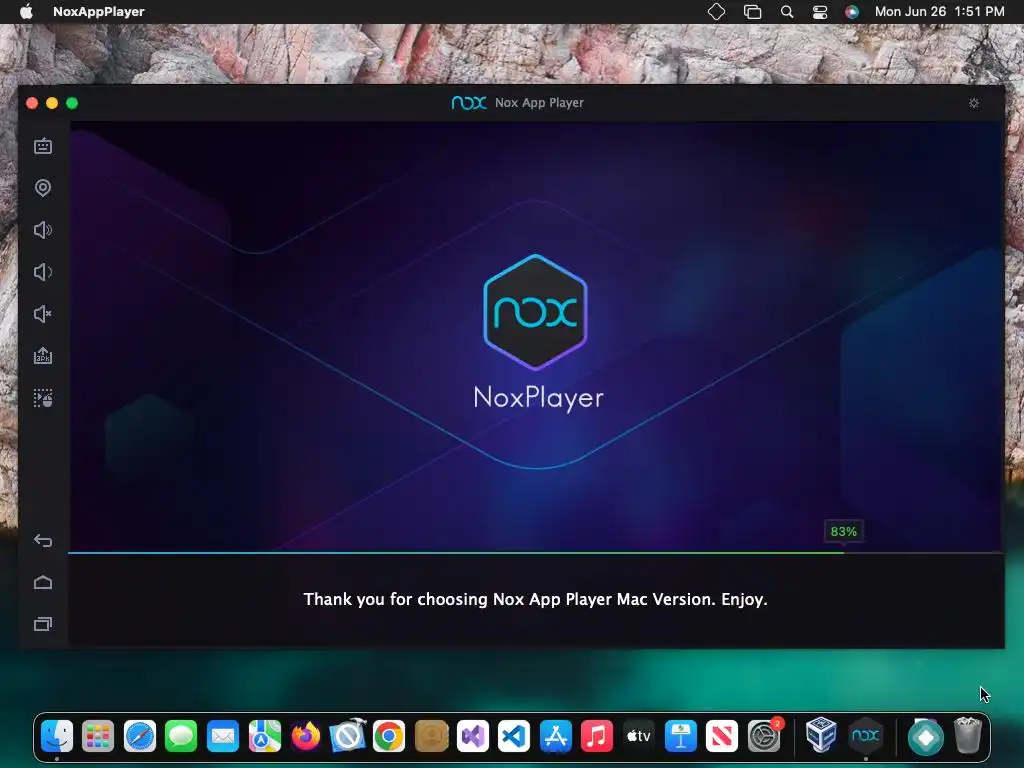Click the Siri icon in menu bar
The width and height of the screenshot is (1024, 768).
[x=852, y=12]
